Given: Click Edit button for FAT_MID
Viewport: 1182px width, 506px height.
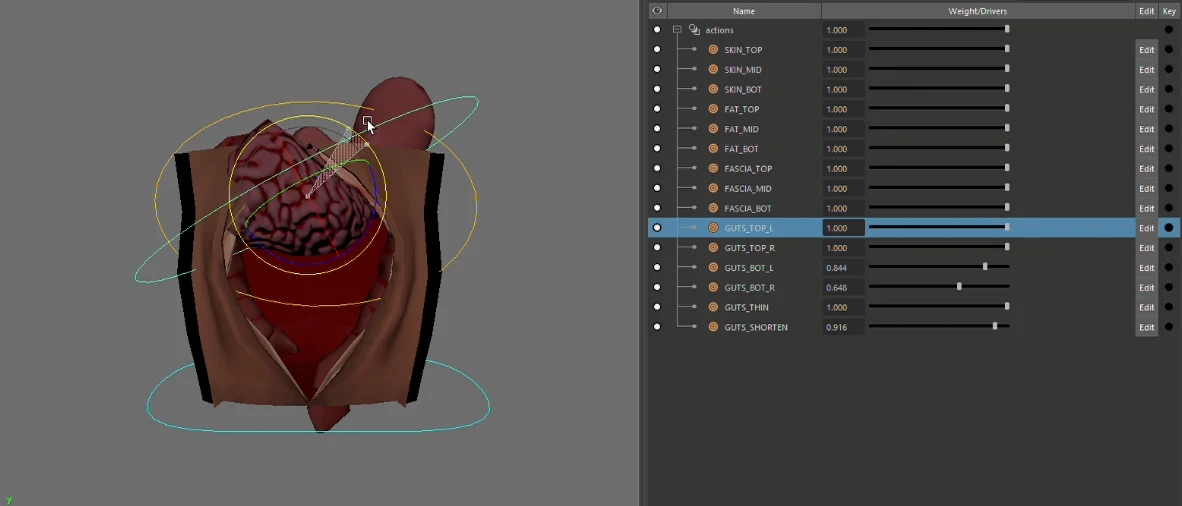Looking at the screenshot, I should pyautogui.click(x=1147, y=129).
